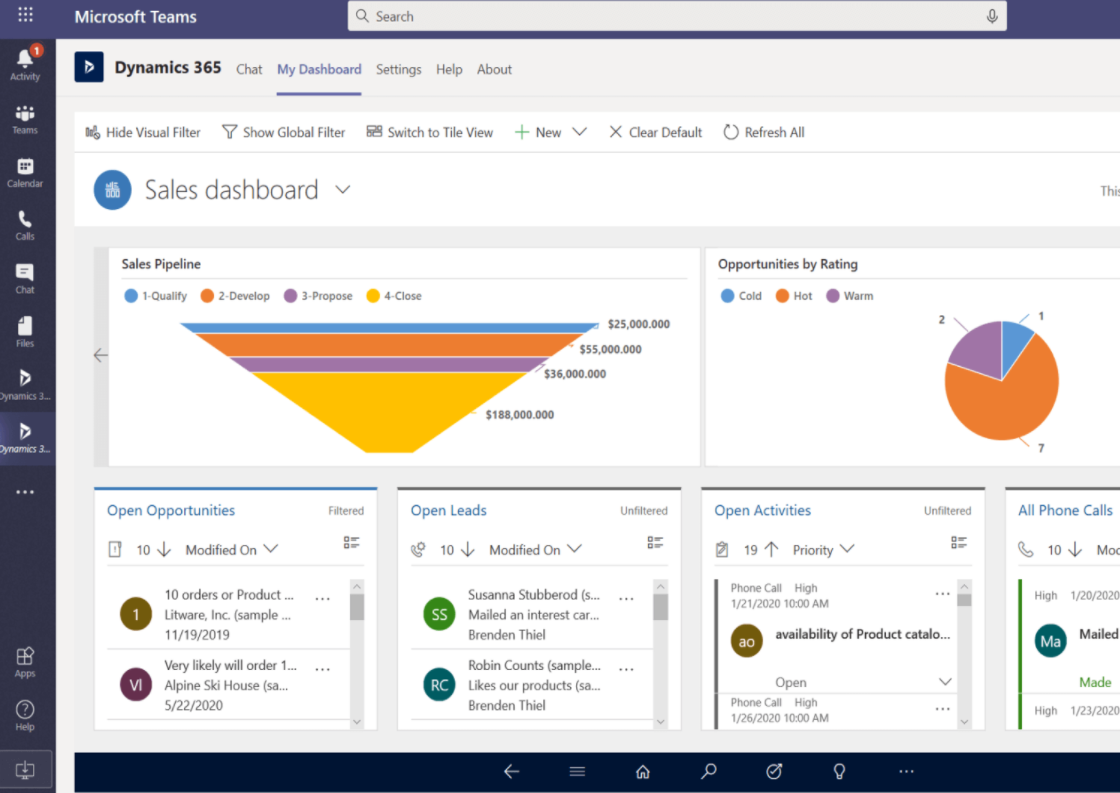Image resolution: width=1120 pixels, height=793 pixels.
Task: Click the New button
Action: click(538, 132)
